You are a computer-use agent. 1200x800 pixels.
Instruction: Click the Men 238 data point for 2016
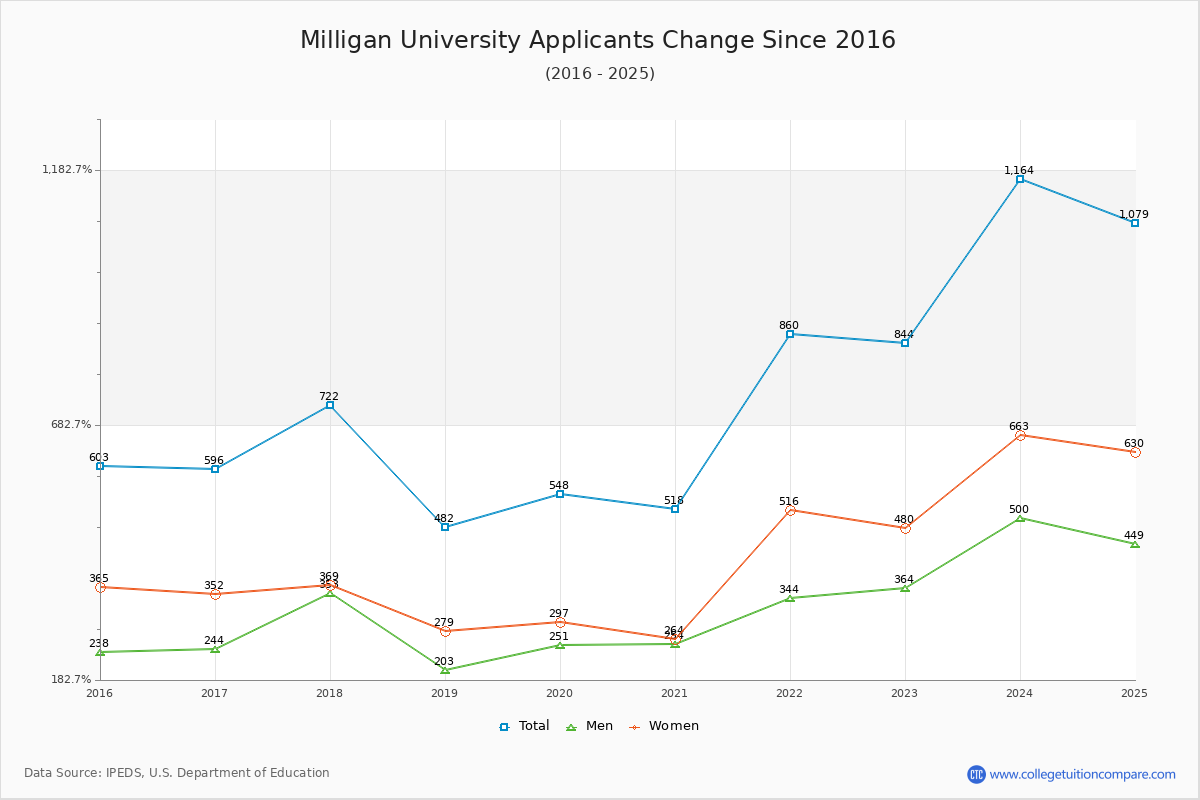click(x=100, y=652)
